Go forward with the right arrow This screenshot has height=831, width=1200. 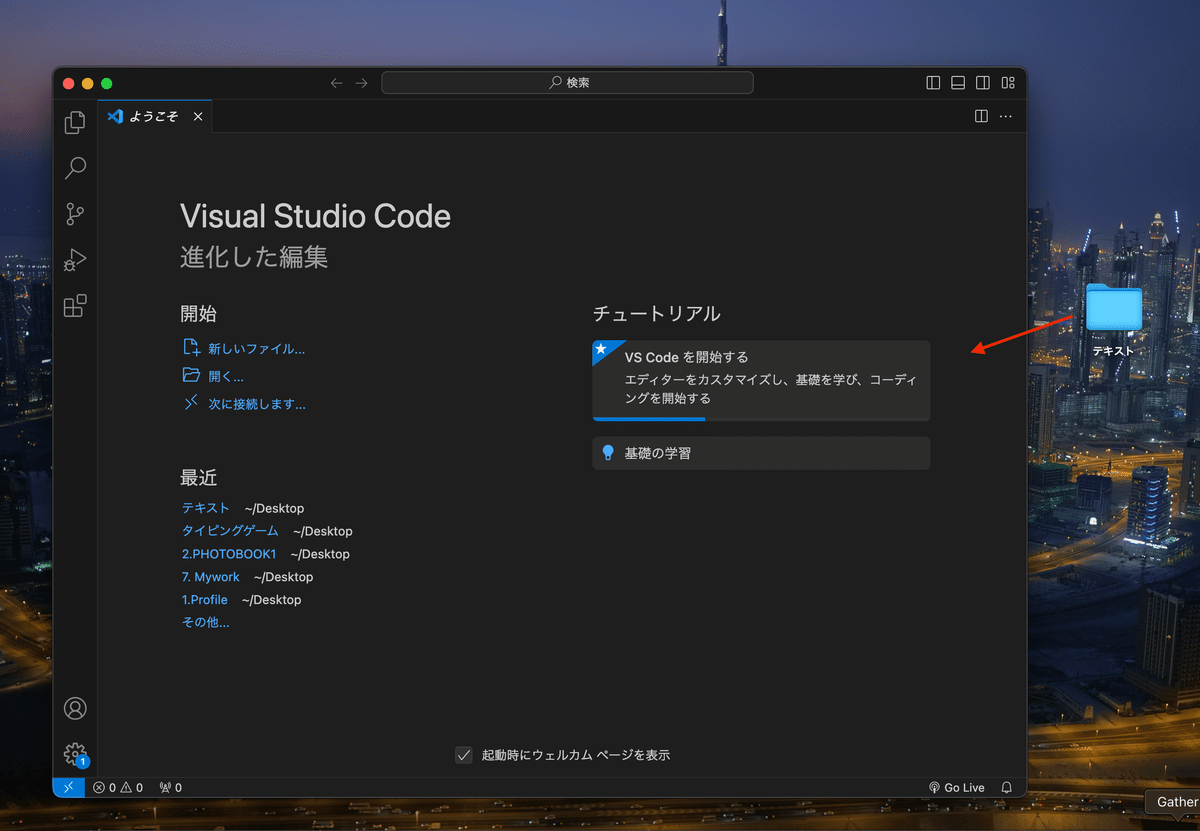point(361,83)
